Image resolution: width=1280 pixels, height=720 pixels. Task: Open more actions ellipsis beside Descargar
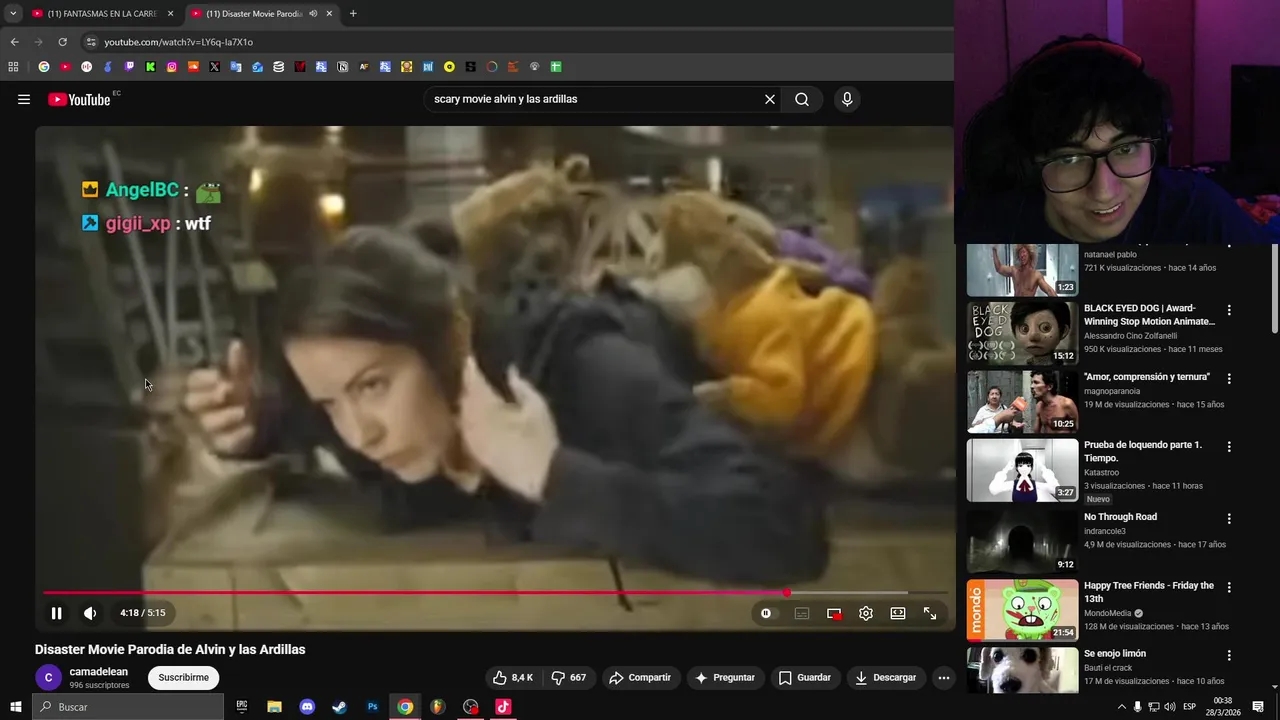pos(943,677)
